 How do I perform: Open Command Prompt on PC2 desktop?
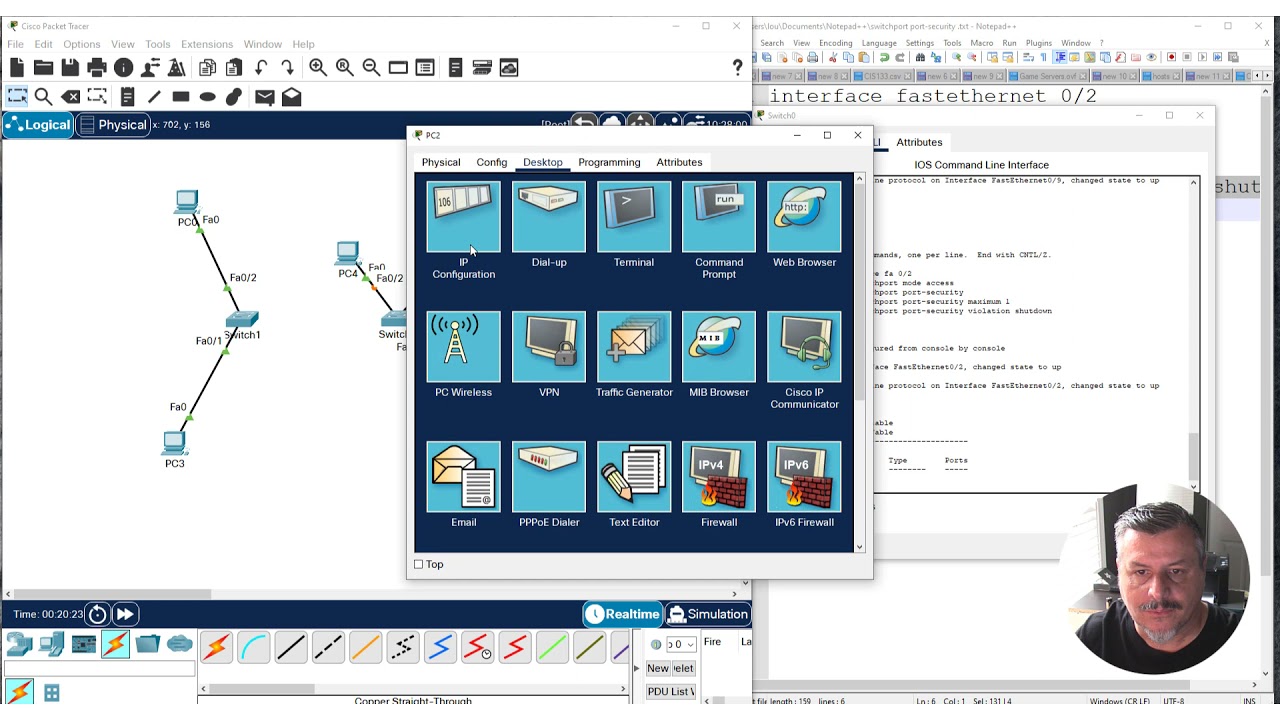[x=719, y=217]
